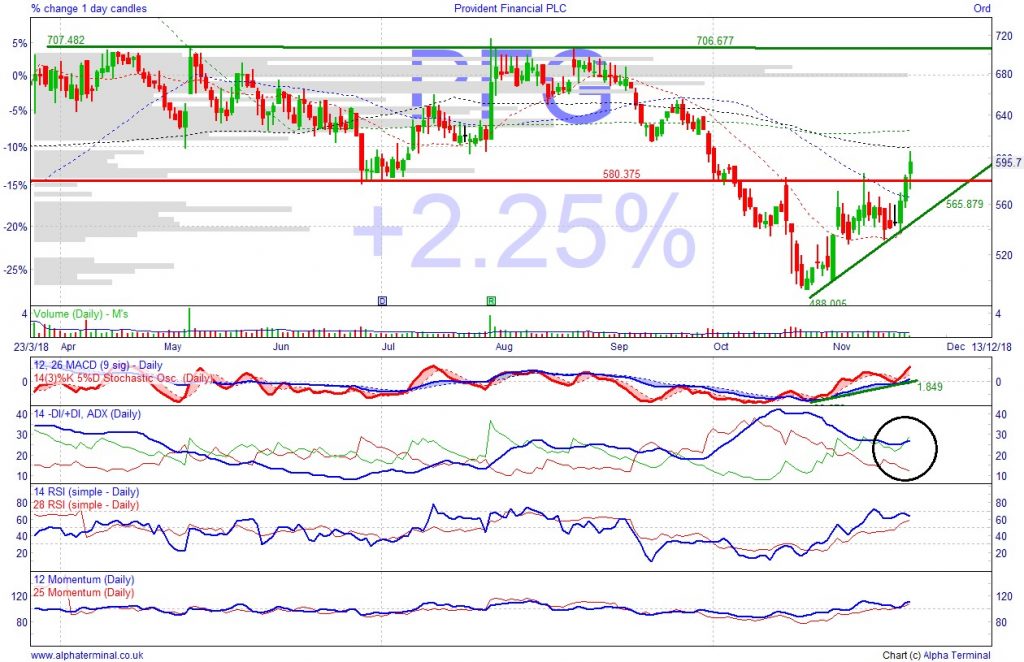Screen dimensions: 1024x662
Task: Select the 'May' month label on time axis
Action: [x=172, y=347]
